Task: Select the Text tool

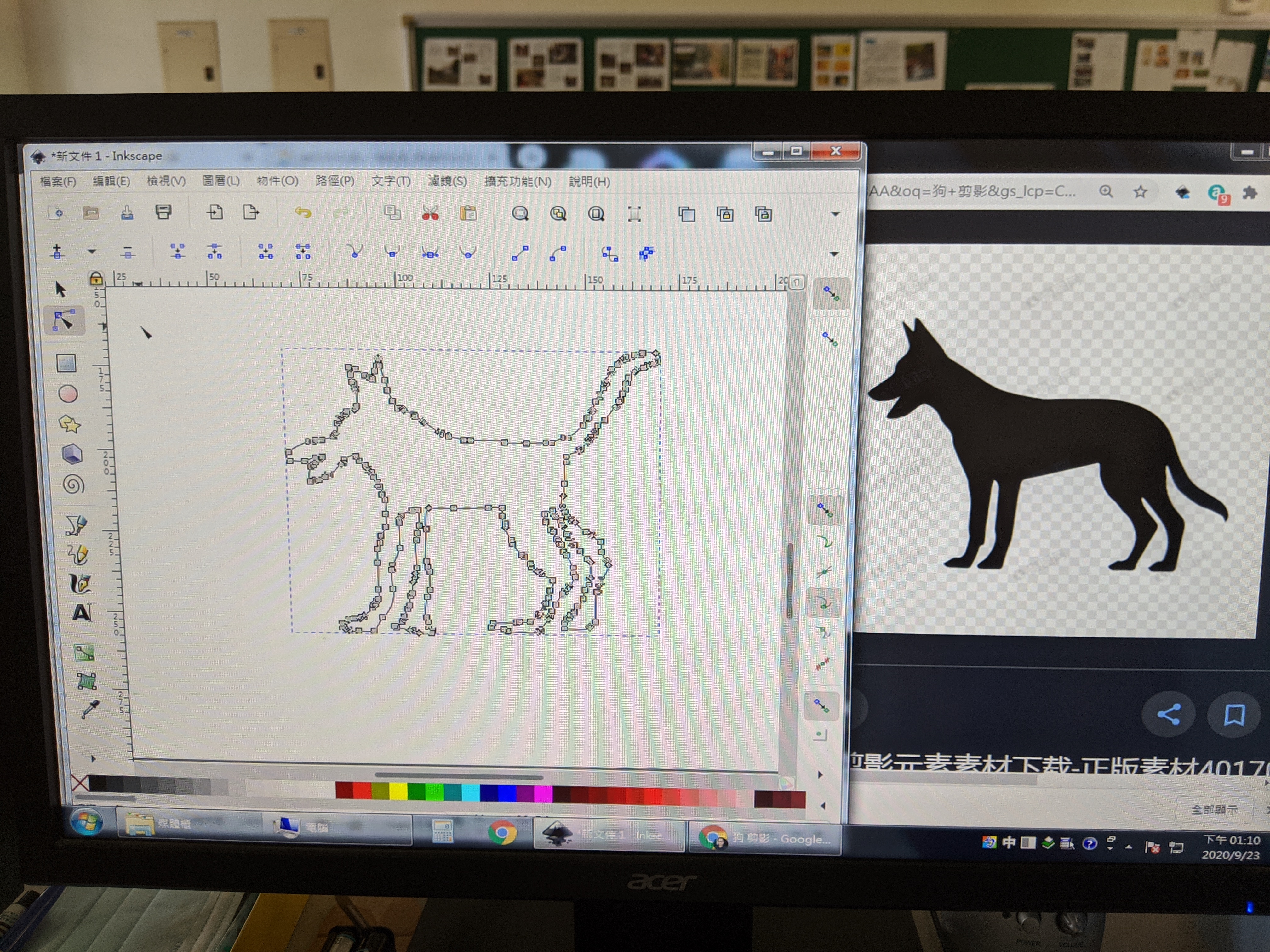Action: [82, 613]
